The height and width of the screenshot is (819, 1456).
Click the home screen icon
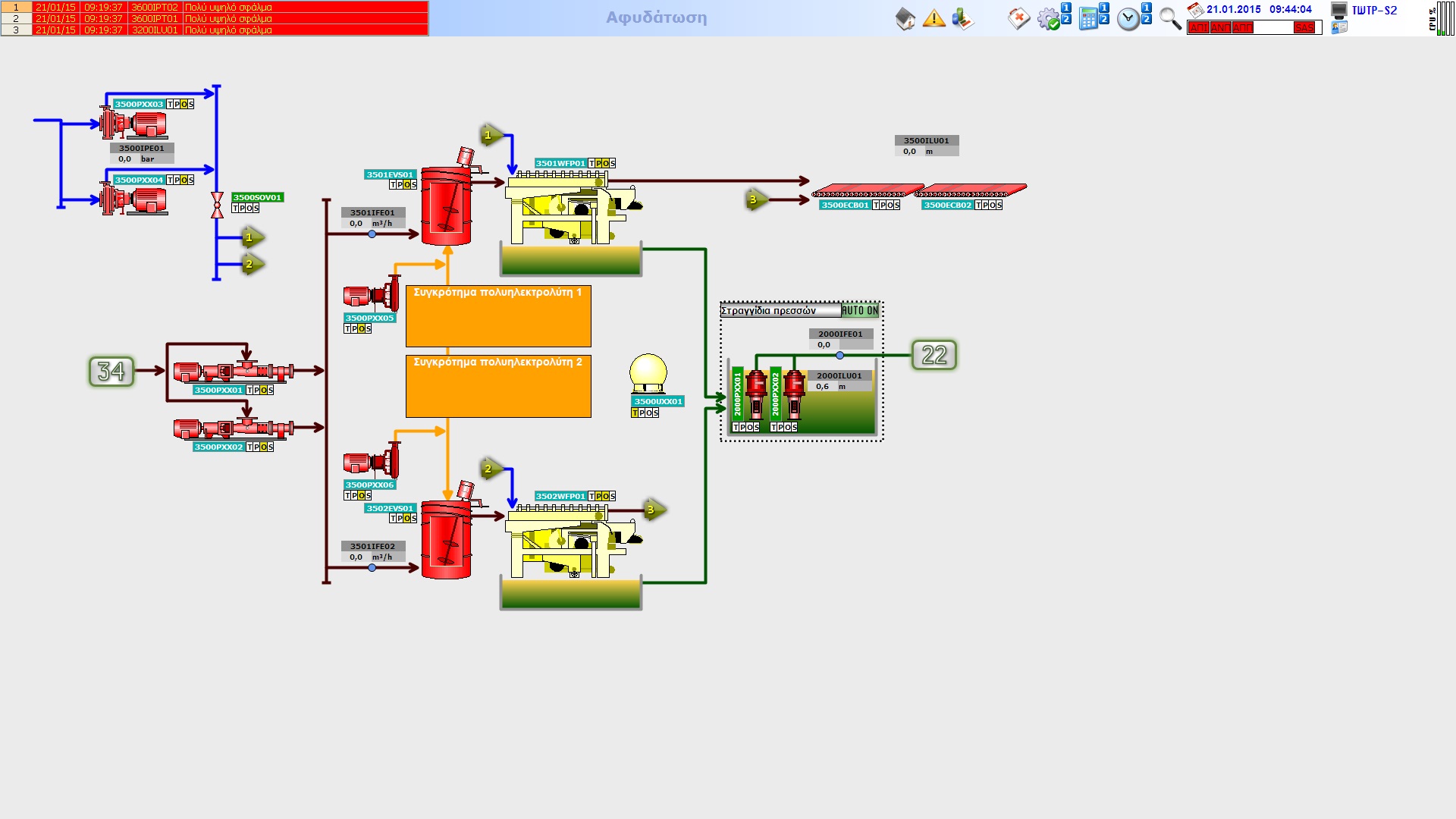click(905, 19)
